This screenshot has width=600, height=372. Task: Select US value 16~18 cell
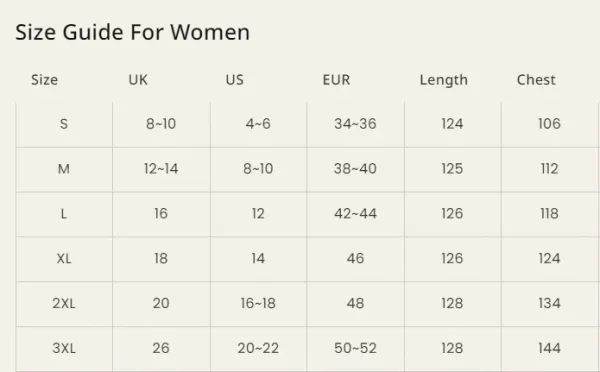tap(258, 303)
